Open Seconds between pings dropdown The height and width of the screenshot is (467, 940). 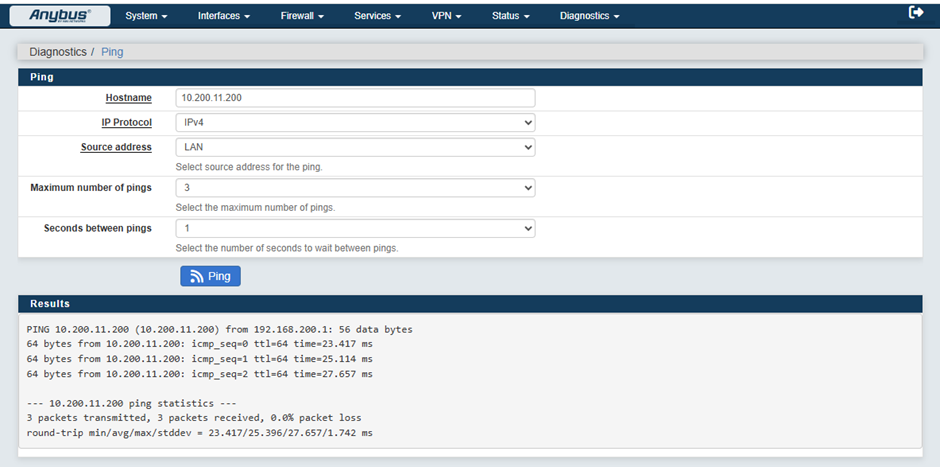coord(355,228)
